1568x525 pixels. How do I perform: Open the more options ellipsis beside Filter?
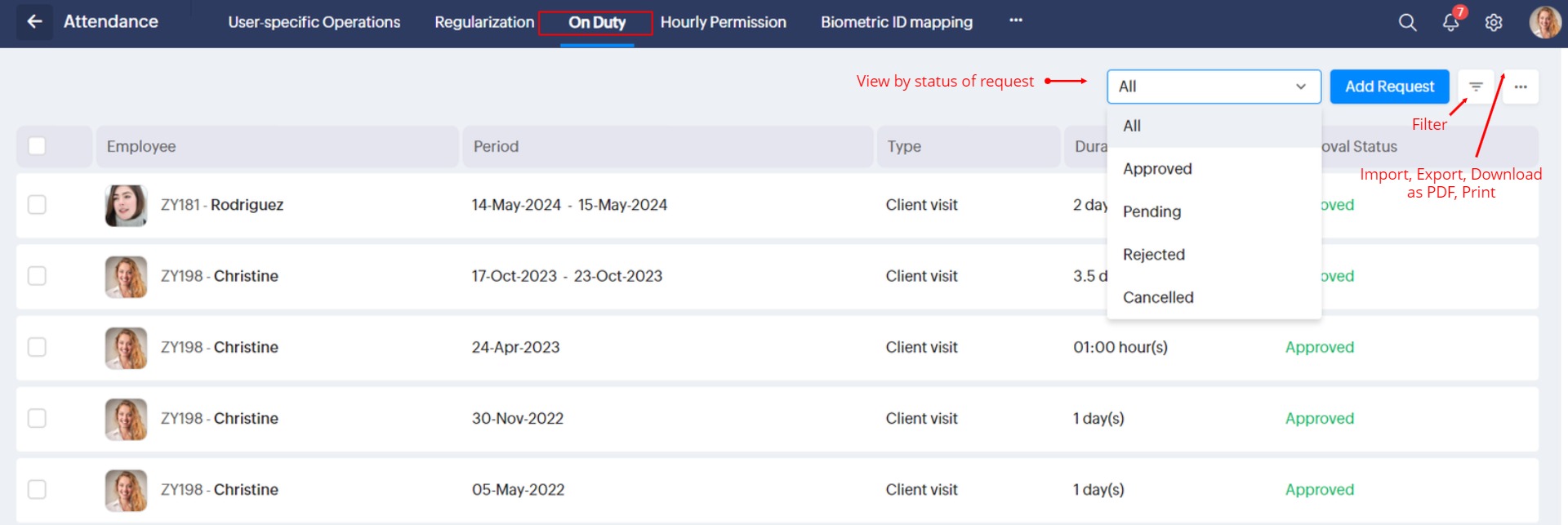click(1521, 87)
